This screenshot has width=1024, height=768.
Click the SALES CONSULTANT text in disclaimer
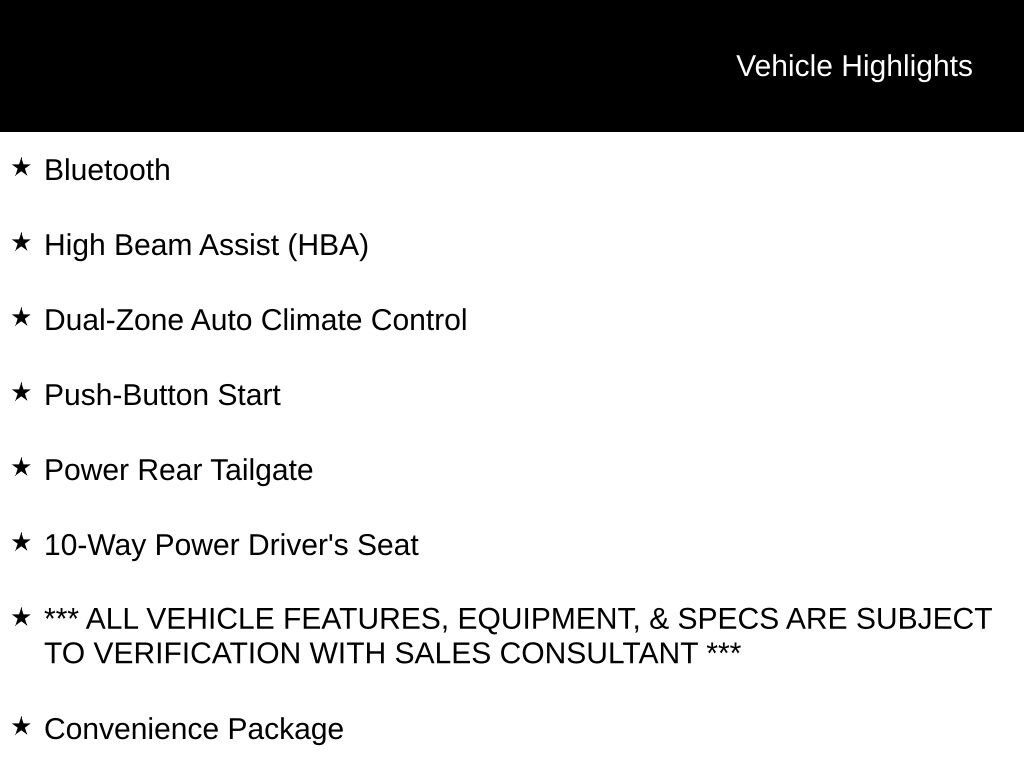tap(546, 653)
